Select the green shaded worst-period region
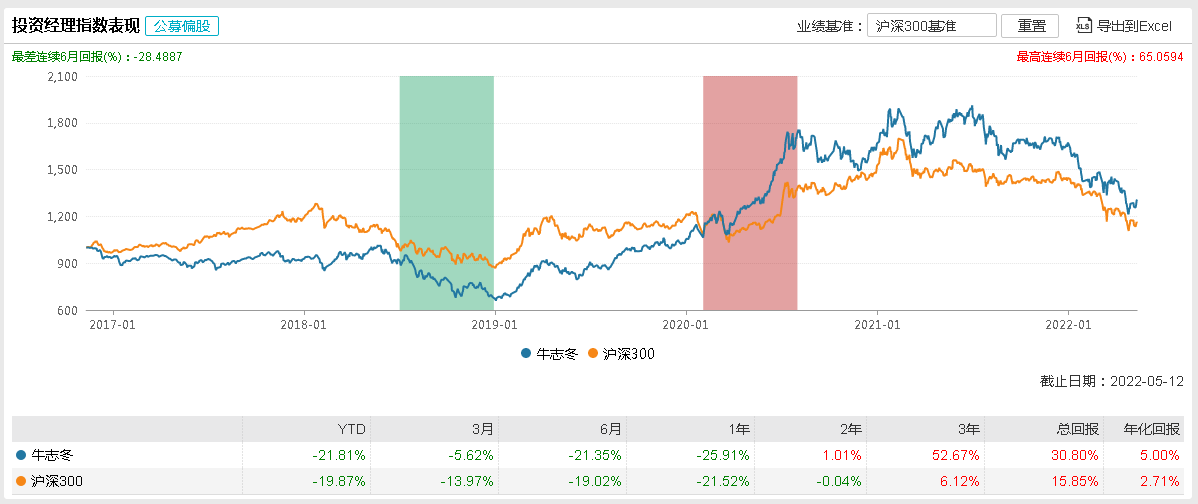The height and width of the screenshot is (504, 1198). click(x=446, y=193)
